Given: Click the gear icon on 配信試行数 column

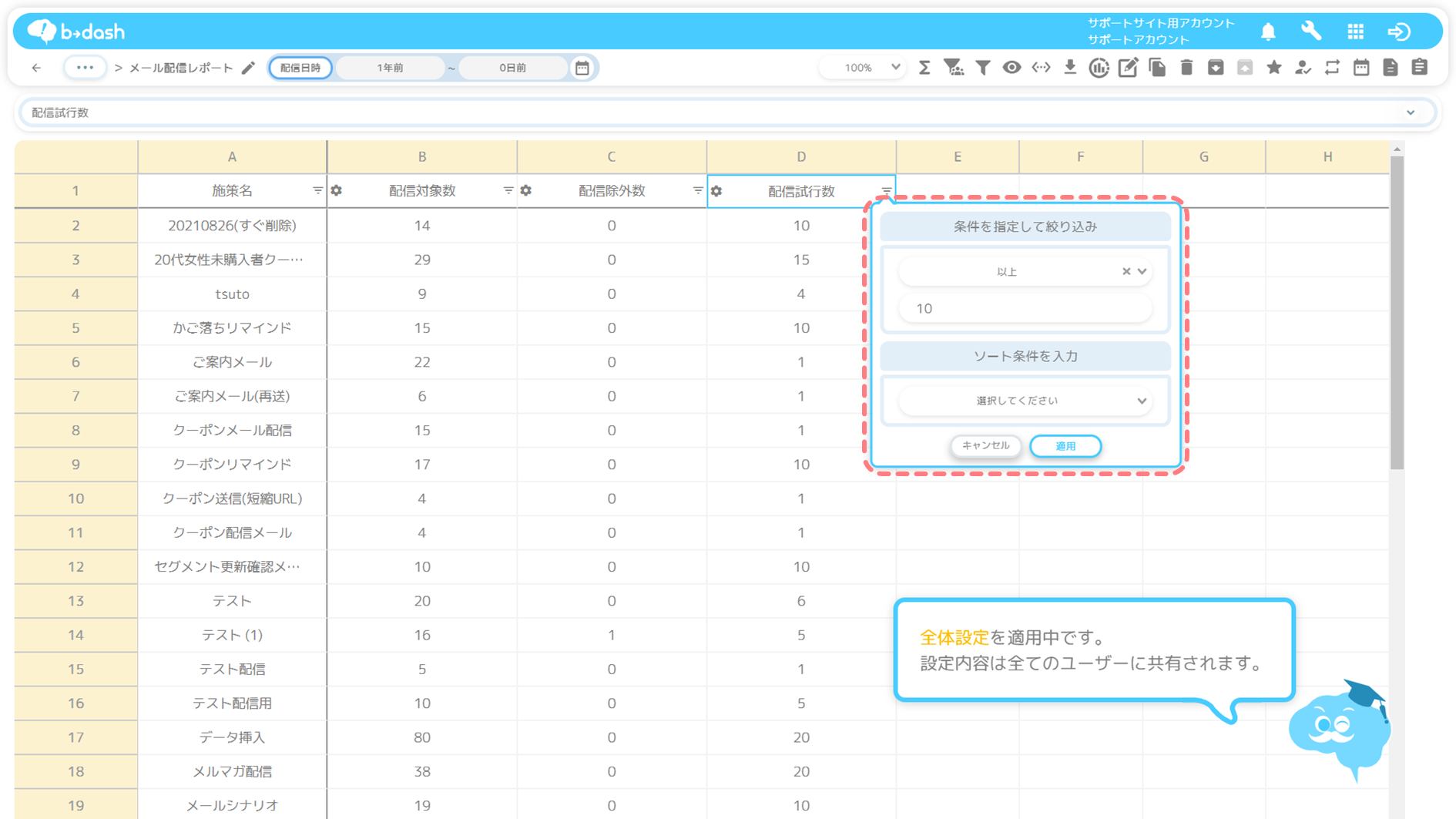Looking at the screenshot, I should pyautogui.click(x=716, y=190).
